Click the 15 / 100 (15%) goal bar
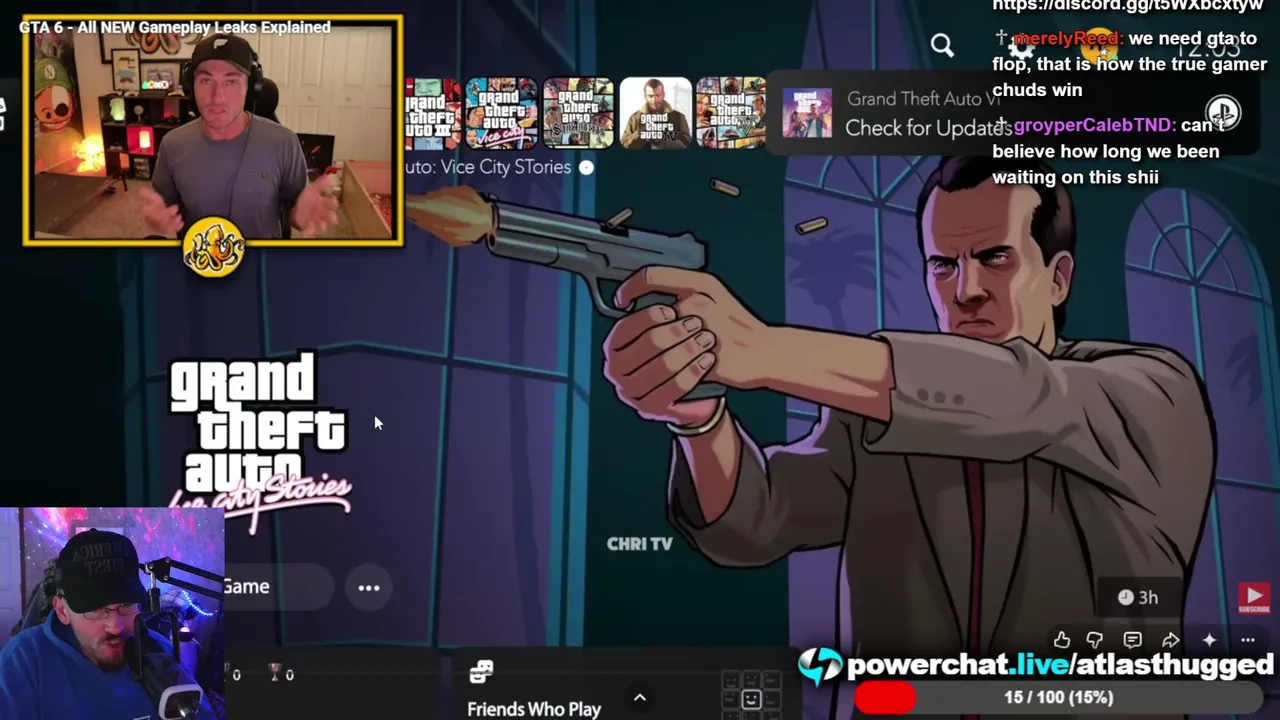The height and width of the screenshot is (720, 1280). click(1058, 698)
